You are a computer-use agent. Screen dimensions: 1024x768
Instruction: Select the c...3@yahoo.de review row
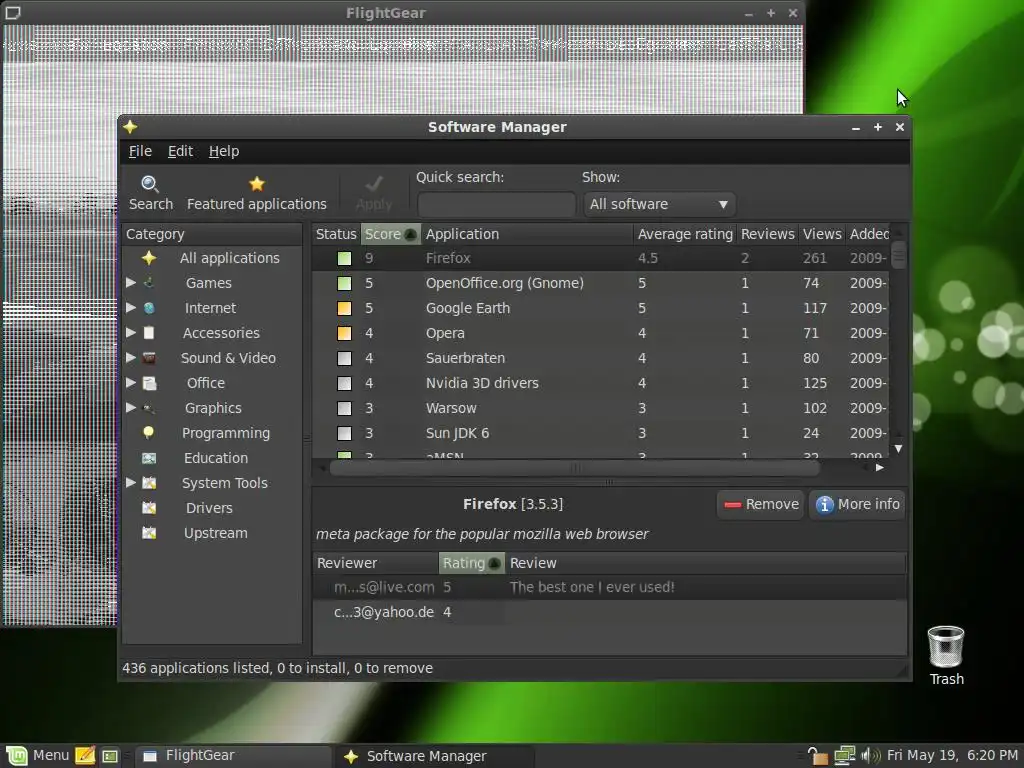click(609, 612)
